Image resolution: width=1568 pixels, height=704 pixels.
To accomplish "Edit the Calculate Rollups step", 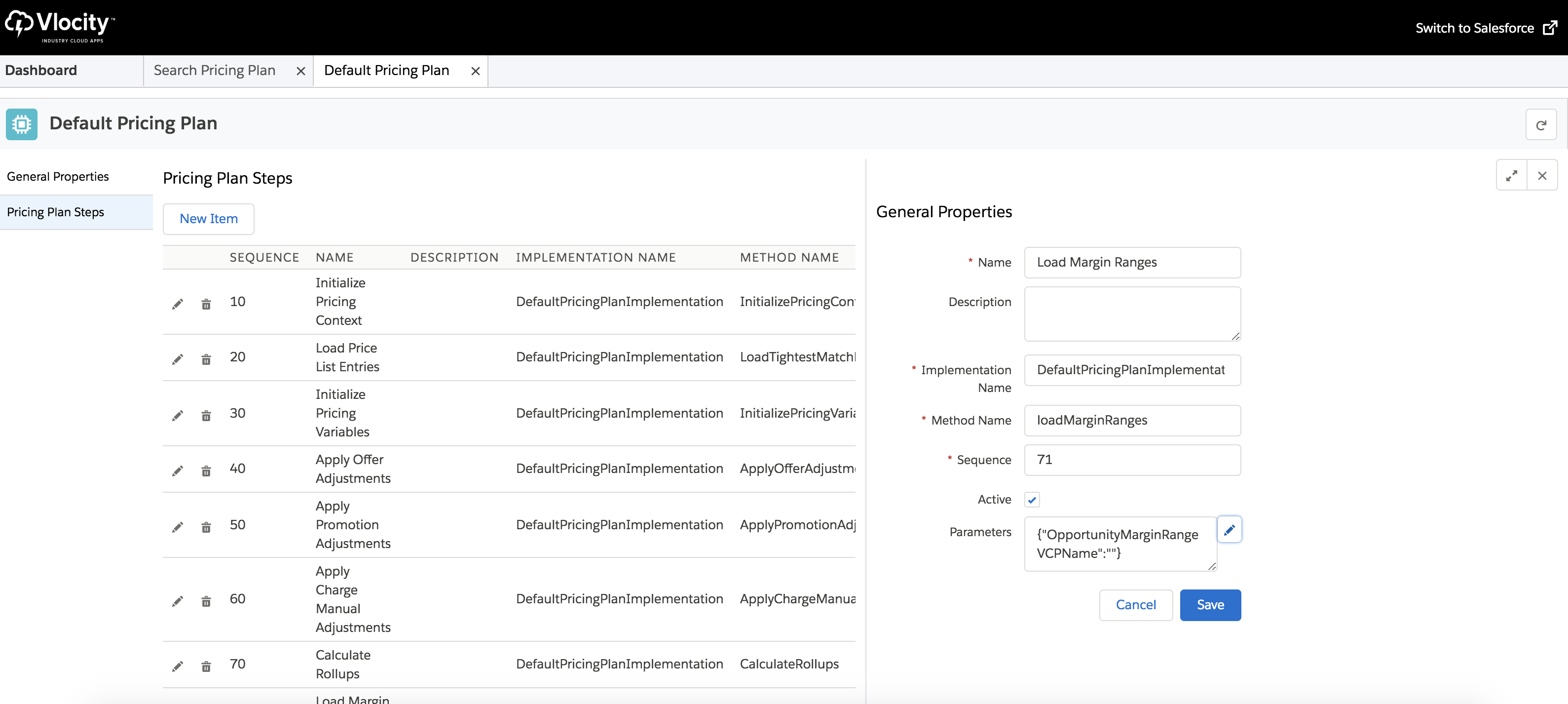I will (177, 666).
